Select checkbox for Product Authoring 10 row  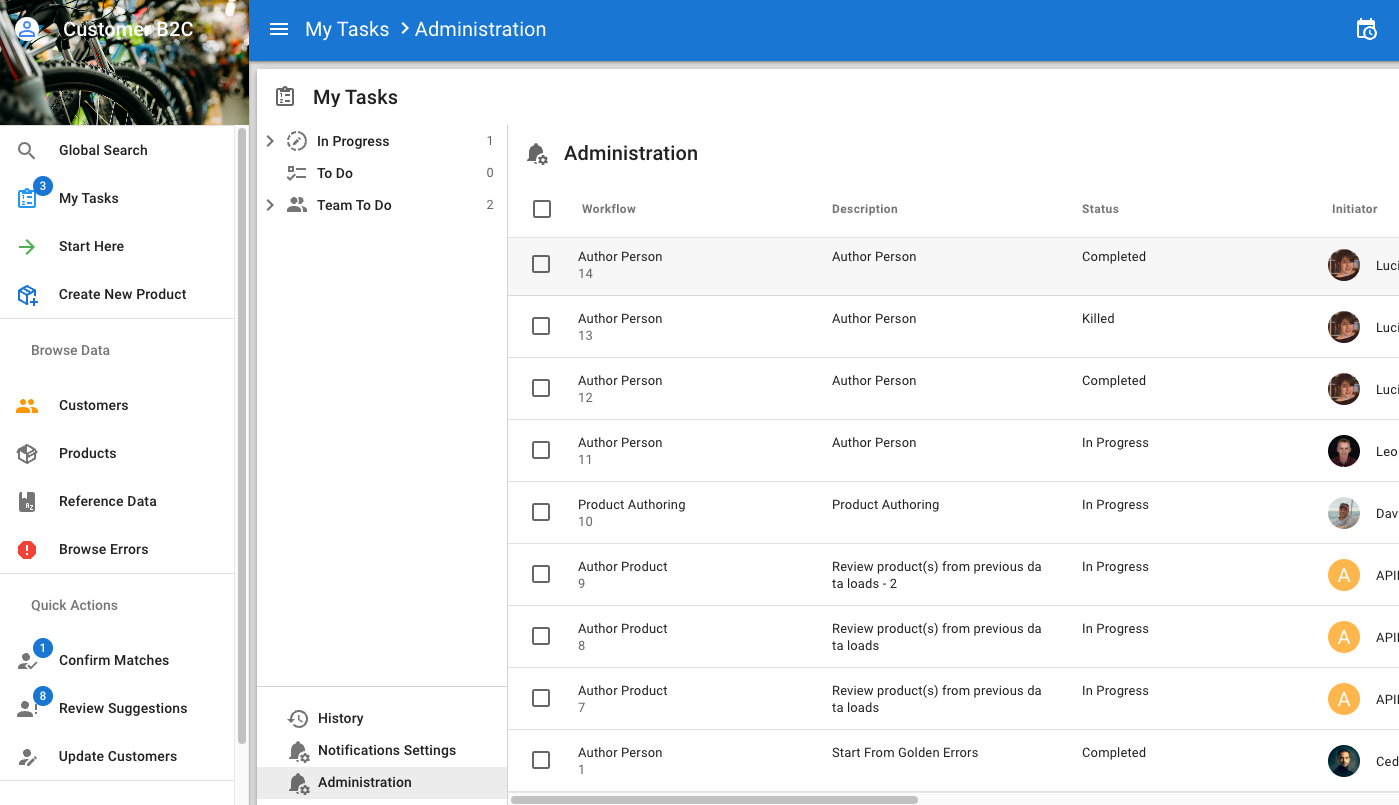tap(541, 512)
